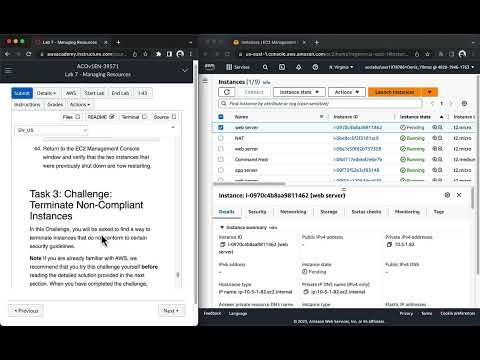Close the Lab 7 - Managing Resources tab
This screenshot has height=360, width=480.
(105, 42)
